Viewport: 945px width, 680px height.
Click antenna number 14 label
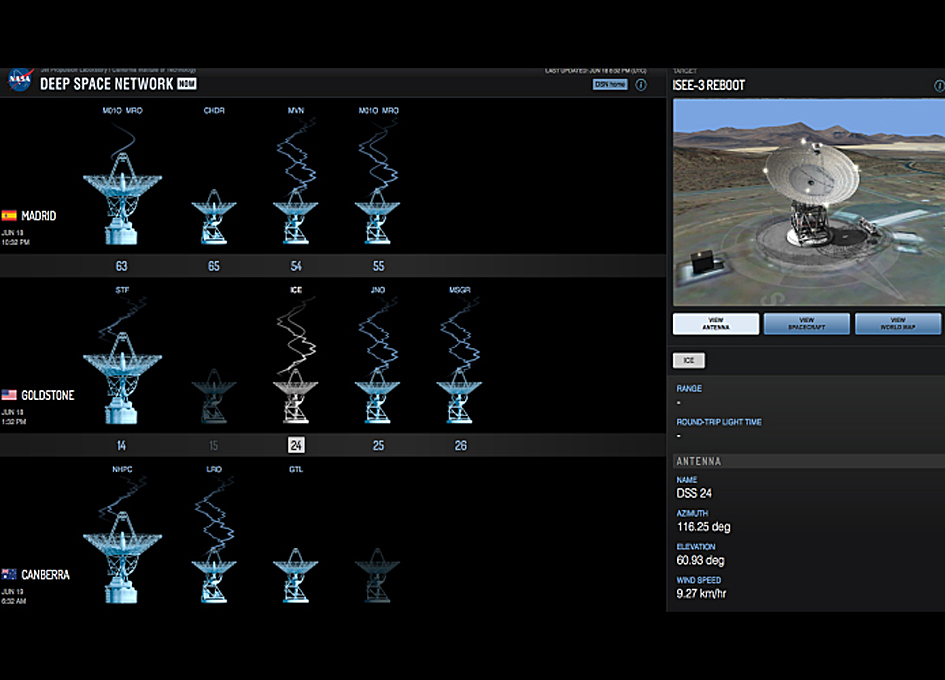tap(121, 445)
